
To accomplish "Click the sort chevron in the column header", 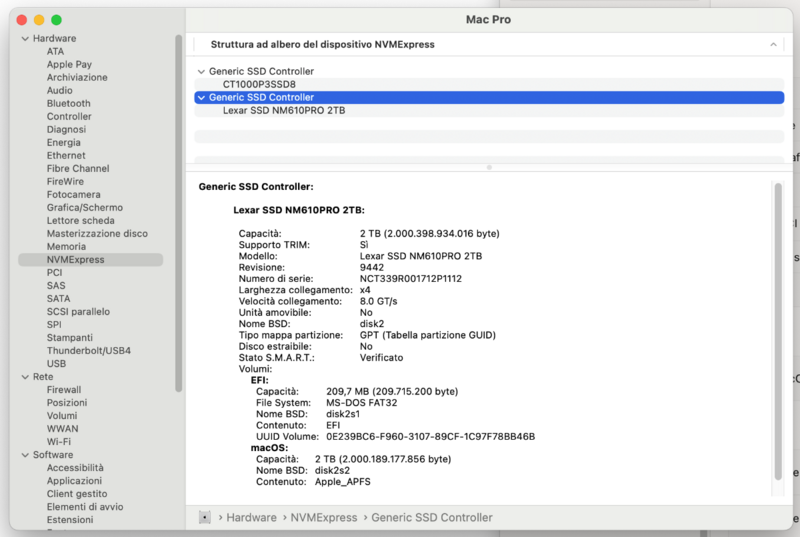I will tap(772, 45).
